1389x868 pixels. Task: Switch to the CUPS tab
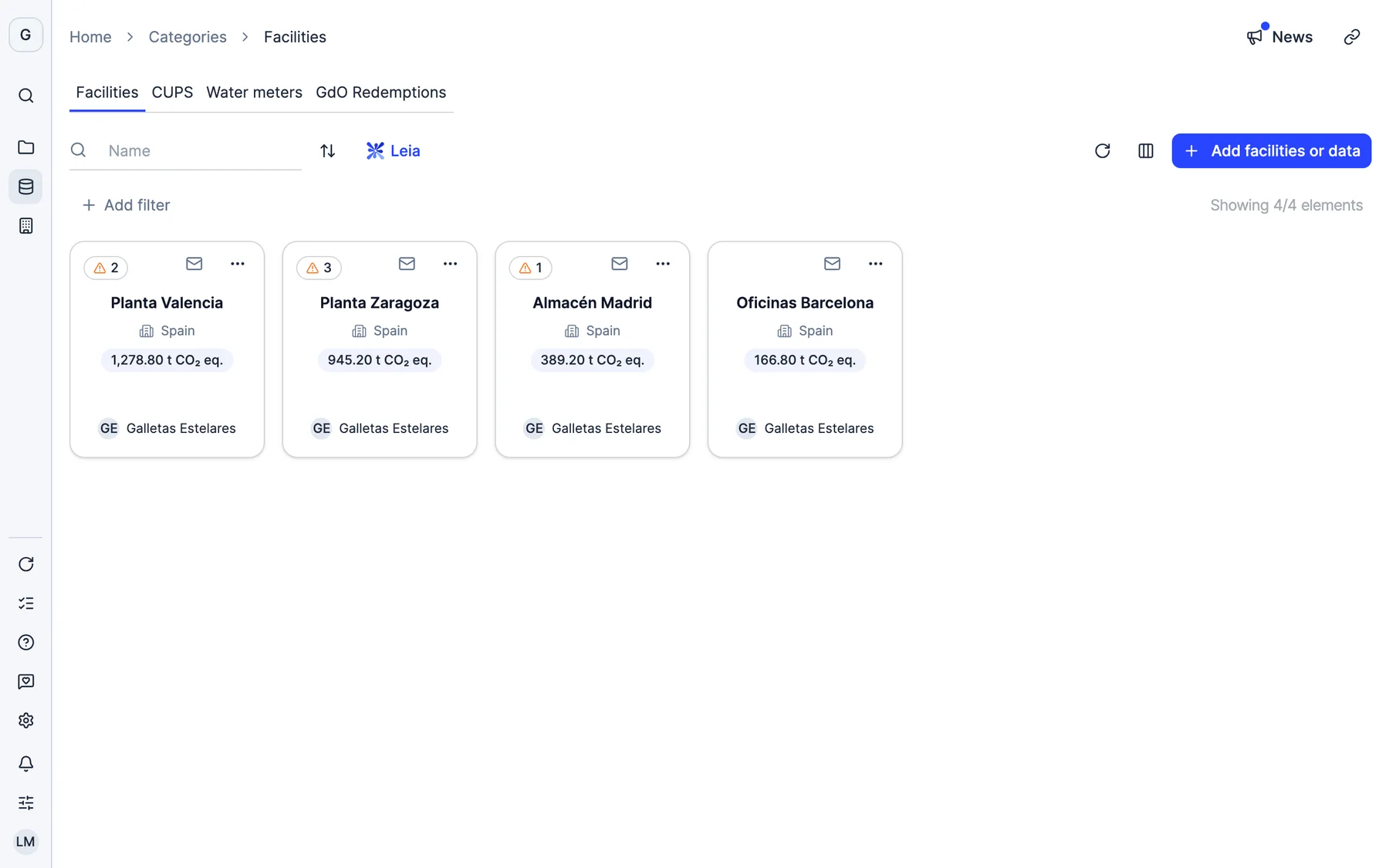pyautogui.click(x=172, y=93)
